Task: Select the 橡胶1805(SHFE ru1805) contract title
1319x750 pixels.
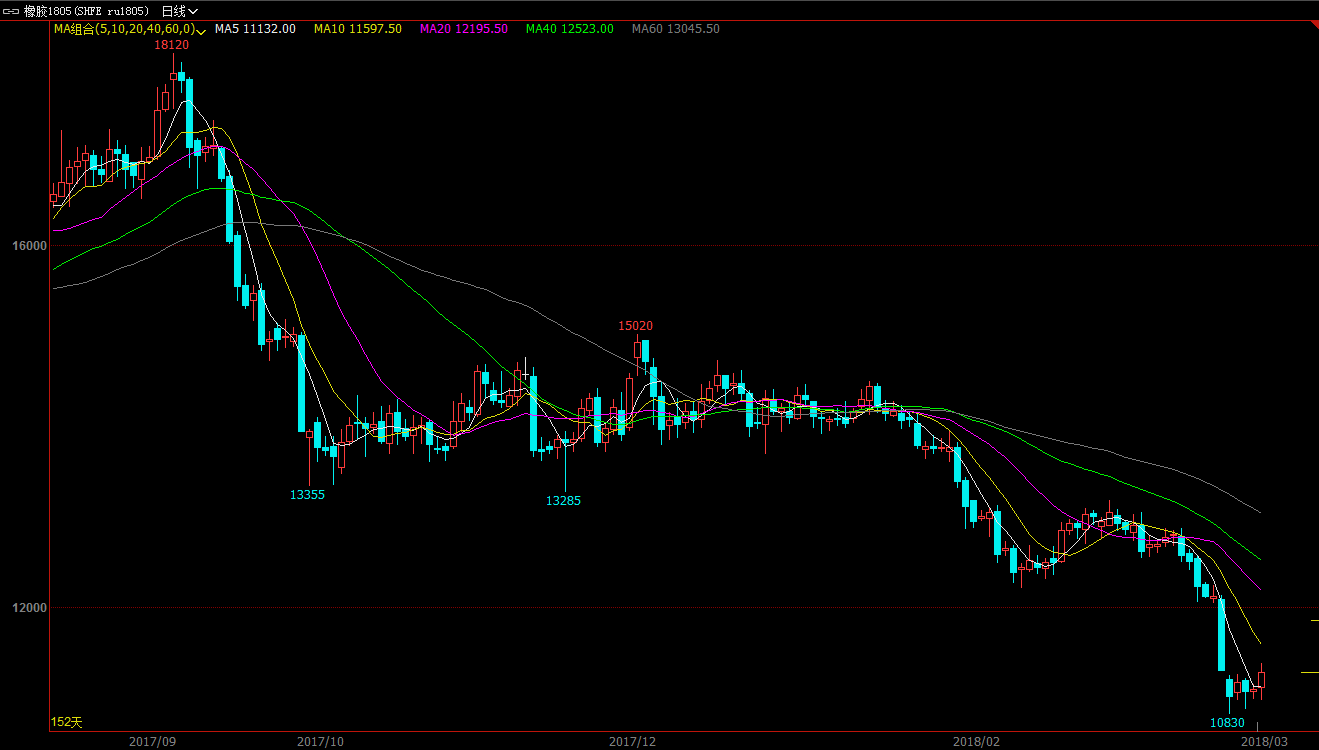Action: tap(85, 10)
